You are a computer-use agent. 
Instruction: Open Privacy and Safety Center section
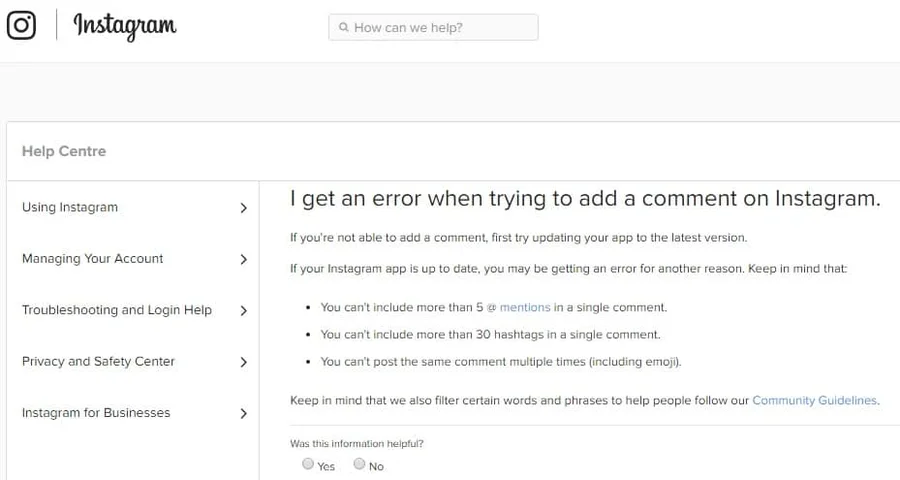click(x=98, y=362)
